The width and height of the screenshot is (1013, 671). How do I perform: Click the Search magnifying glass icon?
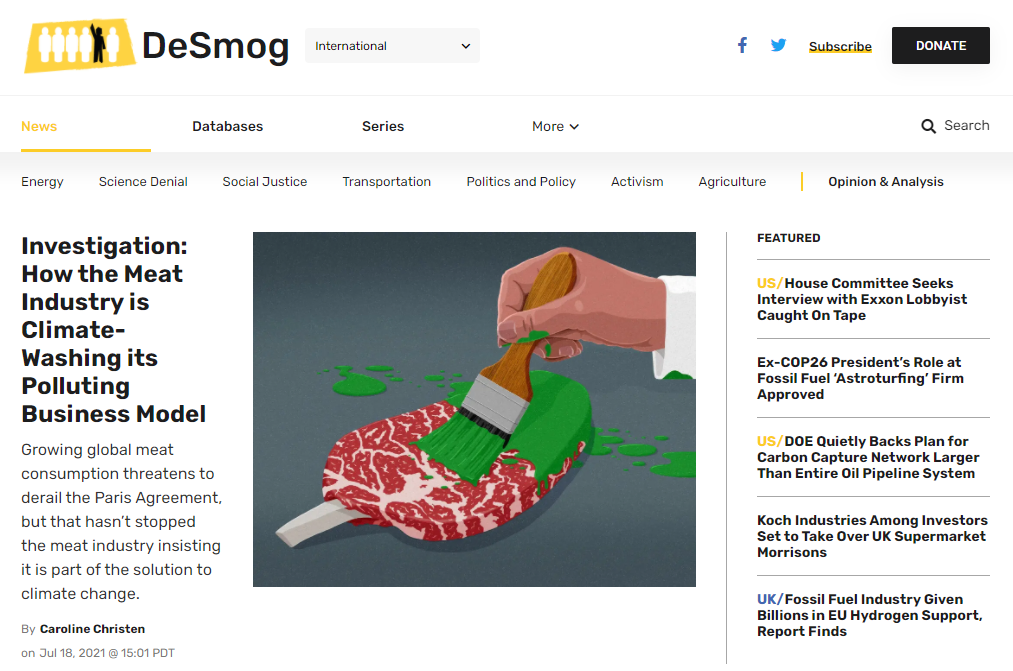coord(929,126)
